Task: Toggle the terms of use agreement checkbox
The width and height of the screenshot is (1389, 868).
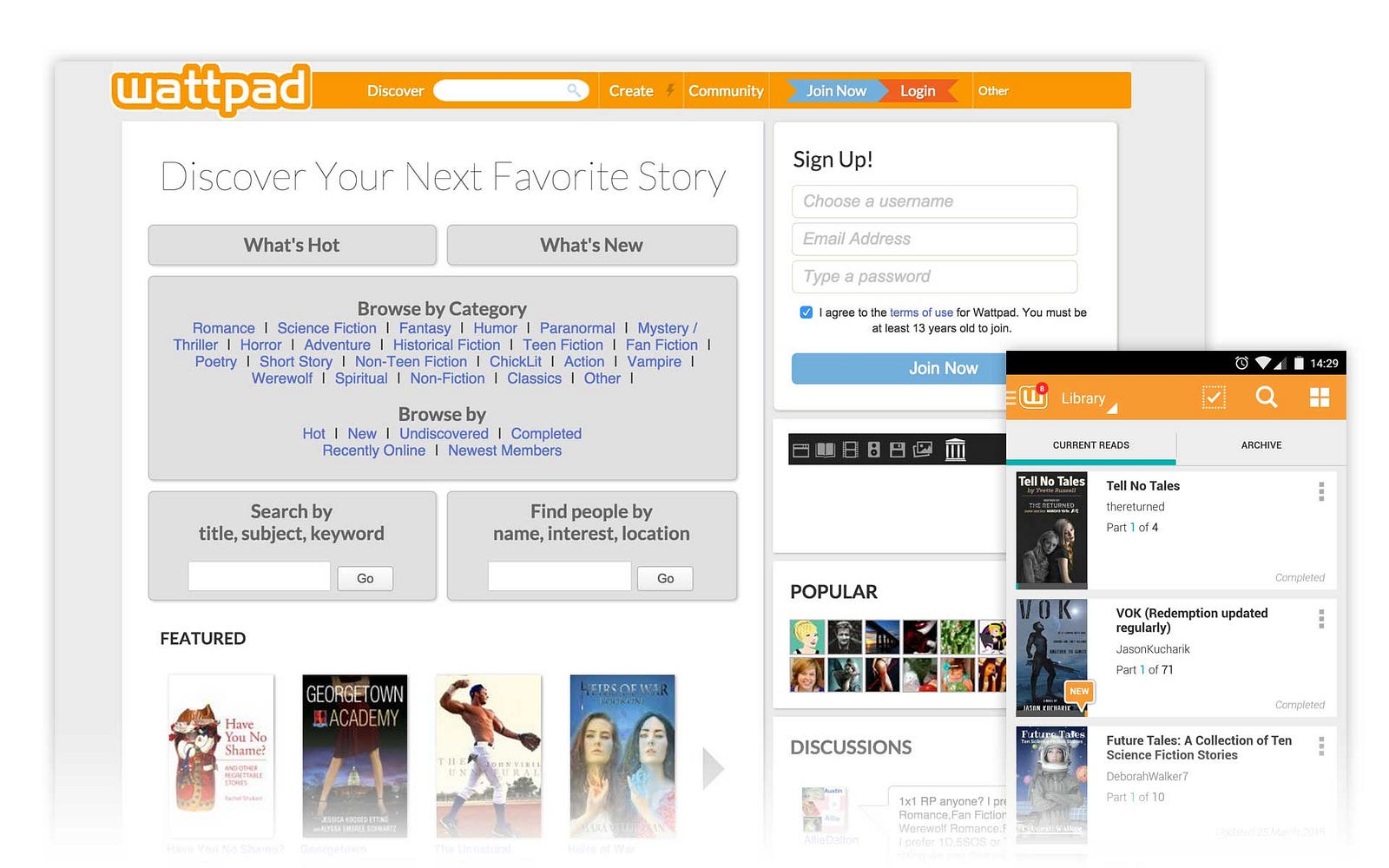Action: tap(806, 312)
